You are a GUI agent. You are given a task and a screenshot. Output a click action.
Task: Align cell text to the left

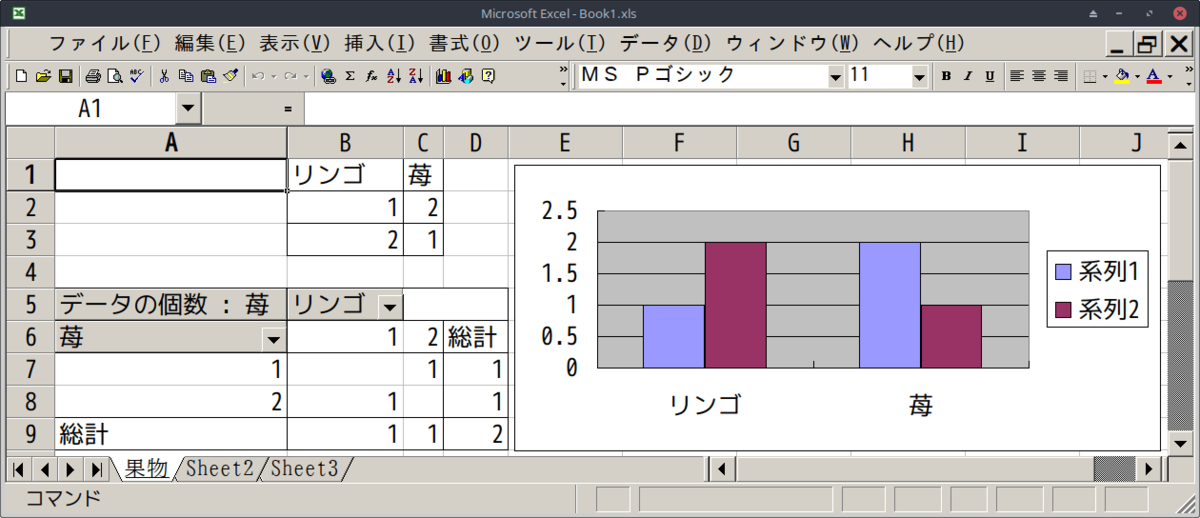[1016, 76]
